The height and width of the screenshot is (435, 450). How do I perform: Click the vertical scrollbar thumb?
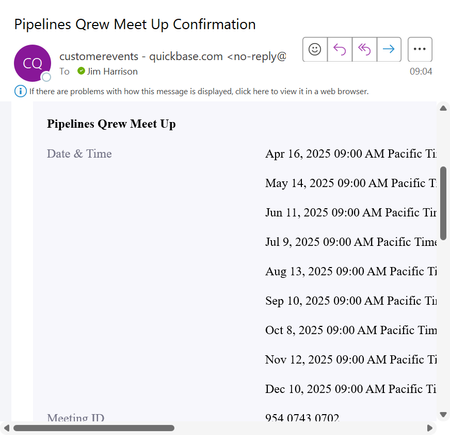pos(443,203)
